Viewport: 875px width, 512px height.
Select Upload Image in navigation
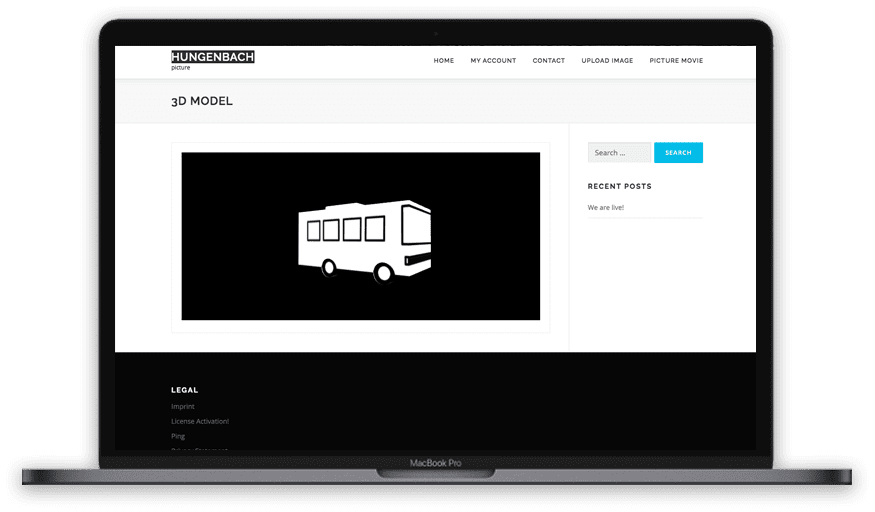[607, 61]
